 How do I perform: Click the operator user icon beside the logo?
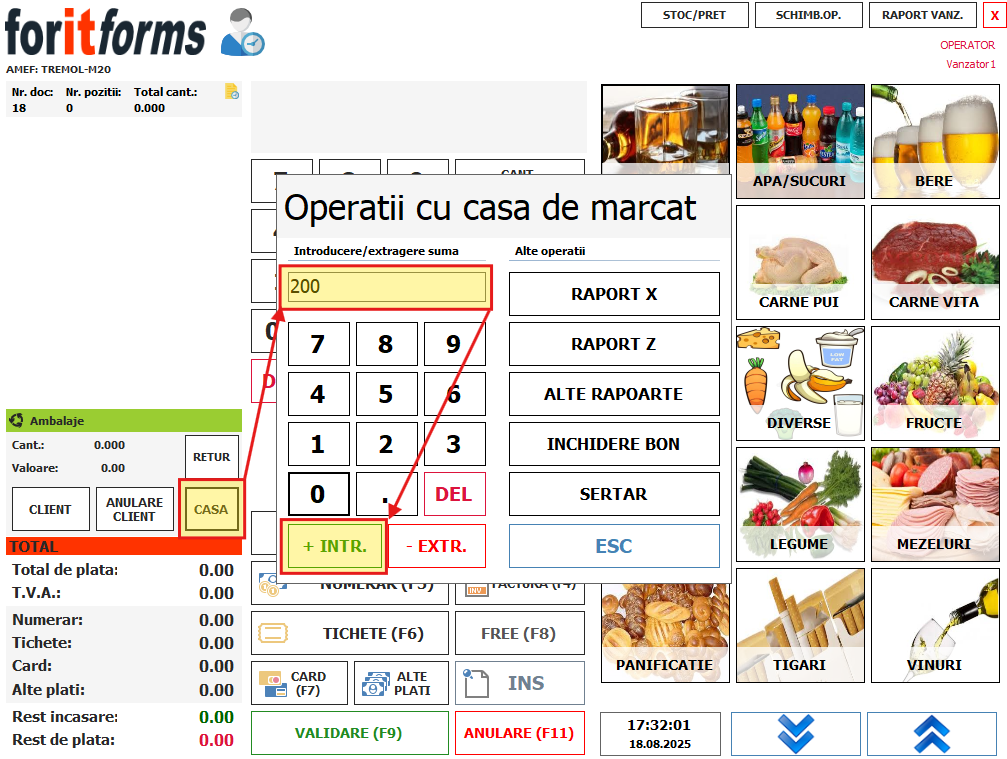point(242,32)
